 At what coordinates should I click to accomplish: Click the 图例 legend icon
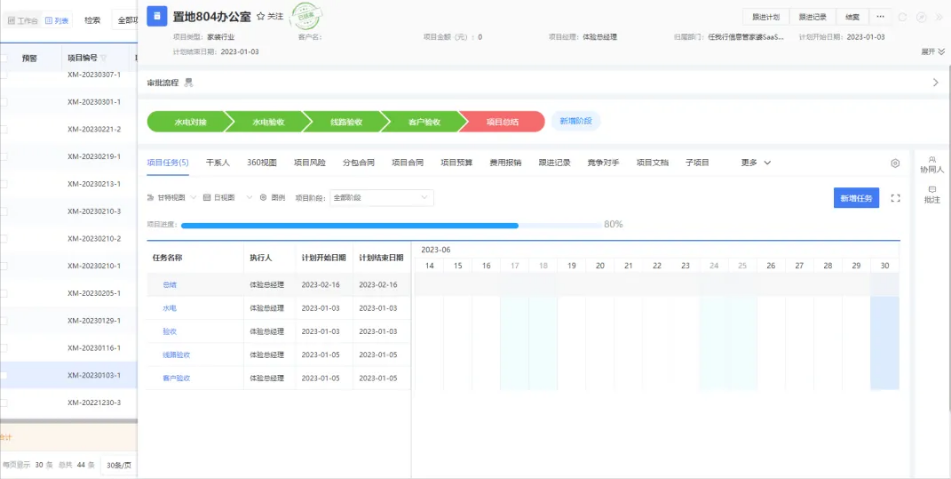(263, 198)
